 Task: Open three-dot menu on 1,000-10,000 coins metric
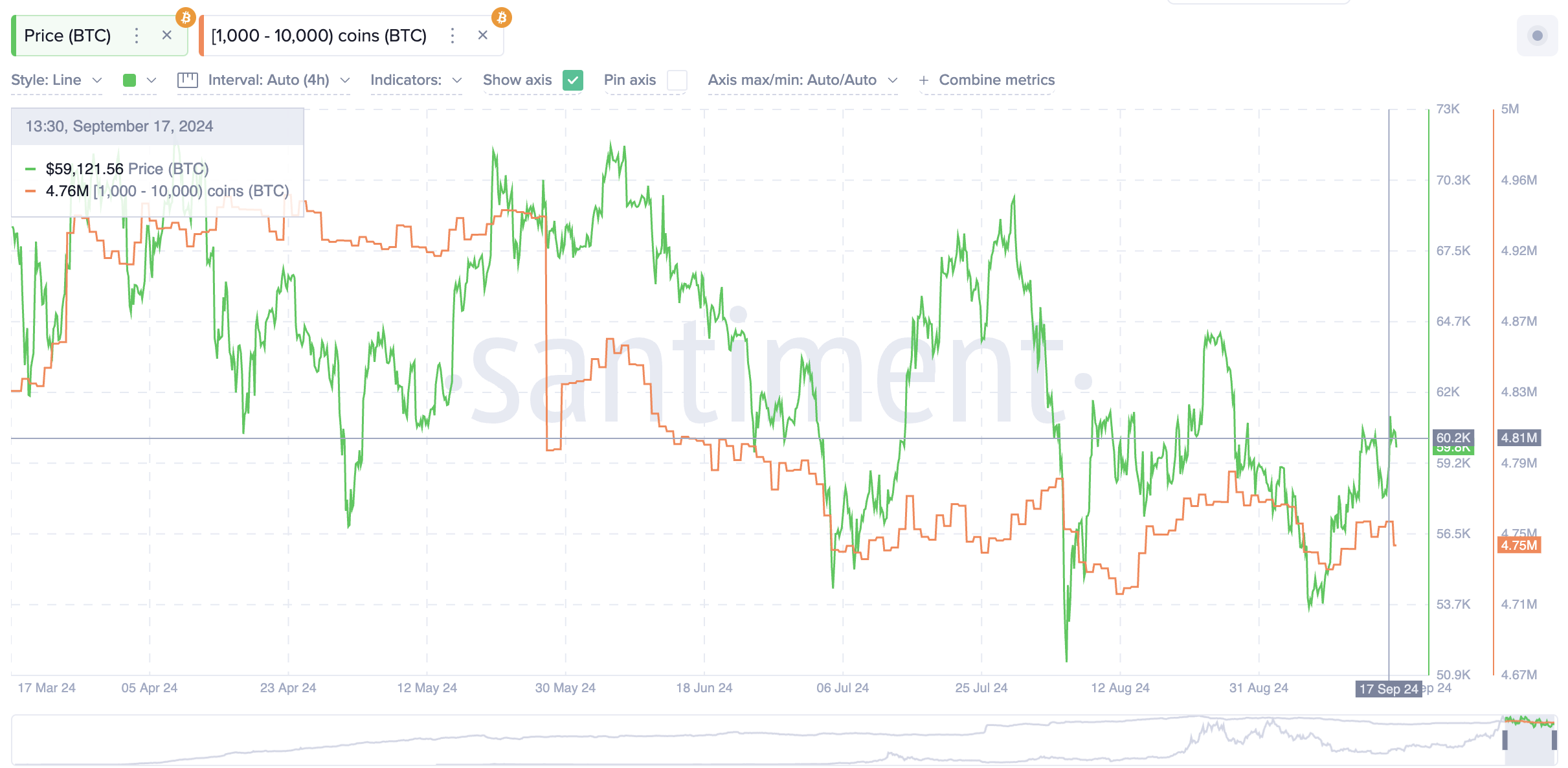[x=453, y=36]
